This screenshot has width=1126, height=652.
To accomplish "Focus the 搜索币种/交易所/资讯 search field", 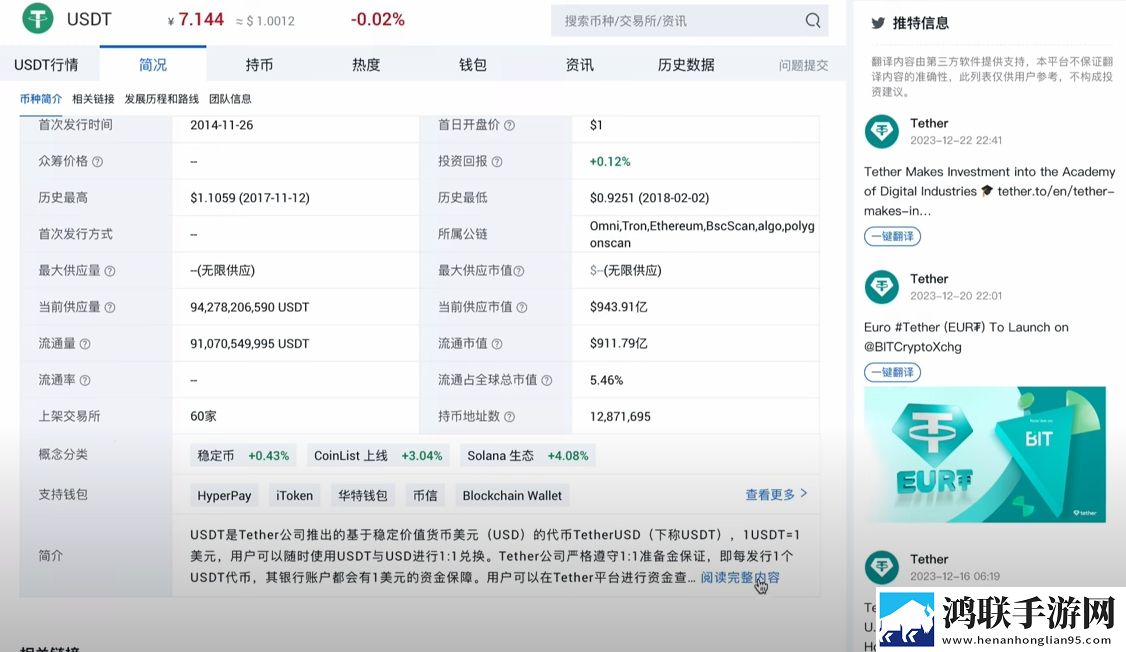I will (689, 20).
